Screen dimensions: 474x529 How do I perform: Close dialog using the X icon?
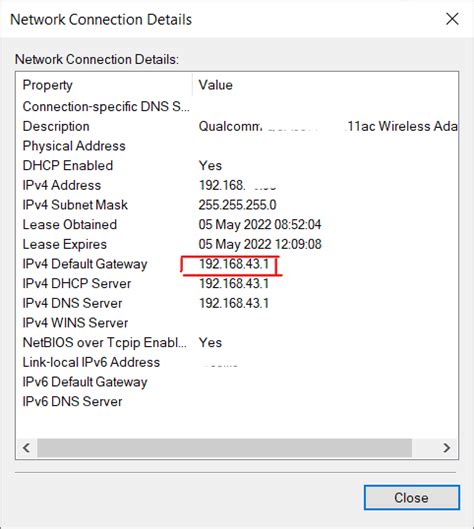(x=452, y=19)
